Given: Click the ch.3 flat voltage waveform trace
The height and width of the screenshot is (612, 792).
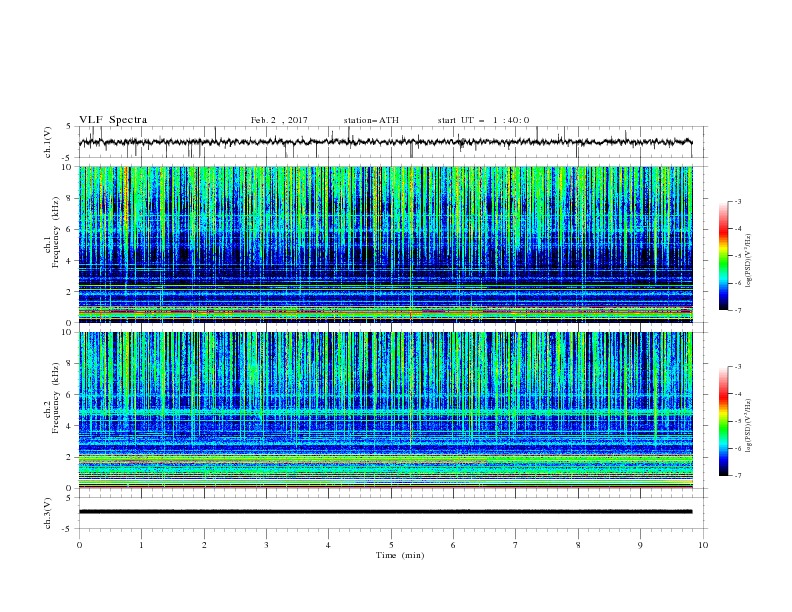Looking at the screenshot, I should (x=385, y=512).
